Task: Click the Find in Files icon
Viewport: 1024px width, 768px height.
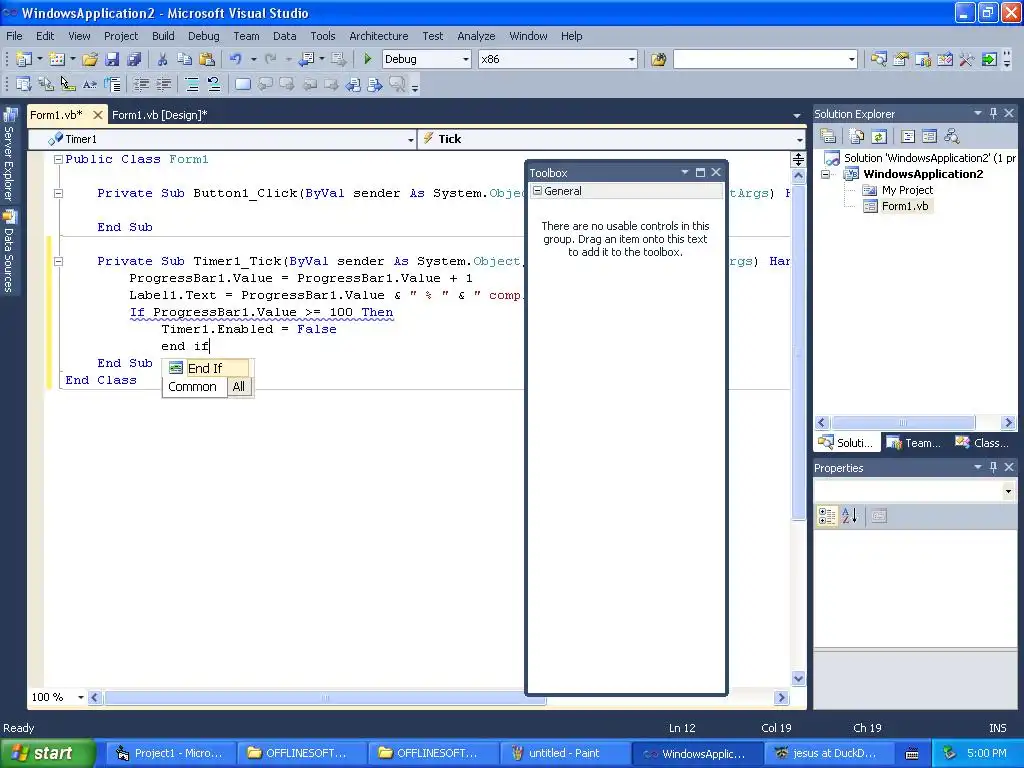Action: coord(658,59)
